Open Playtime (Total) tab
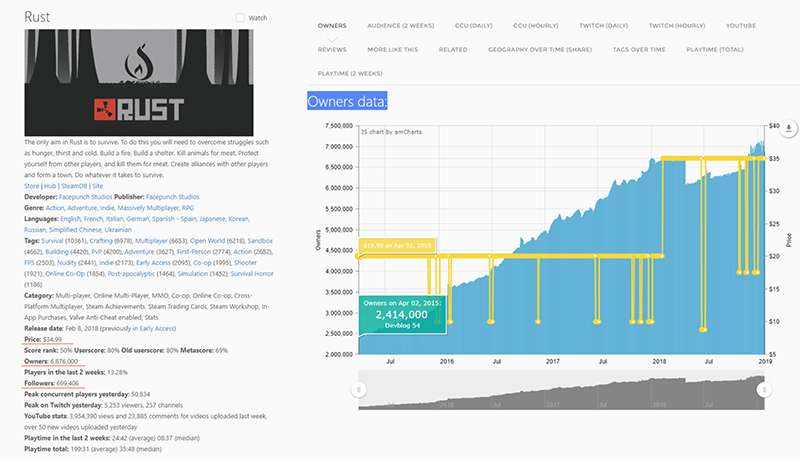800x462 pixels. (x=715, y=49)
